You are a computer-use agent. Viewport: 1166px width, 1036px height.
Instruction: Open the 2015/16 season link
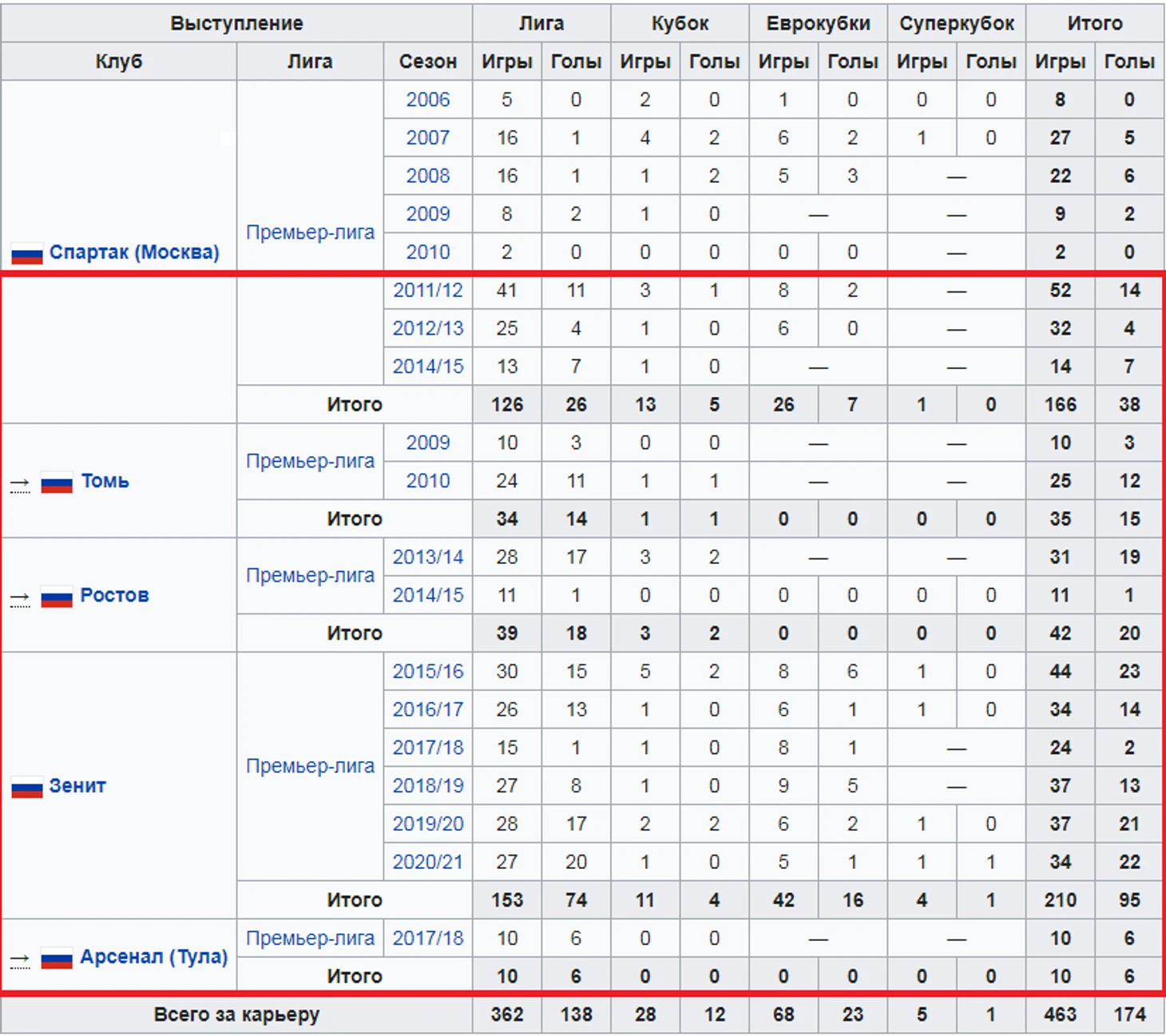pos(428,671)
